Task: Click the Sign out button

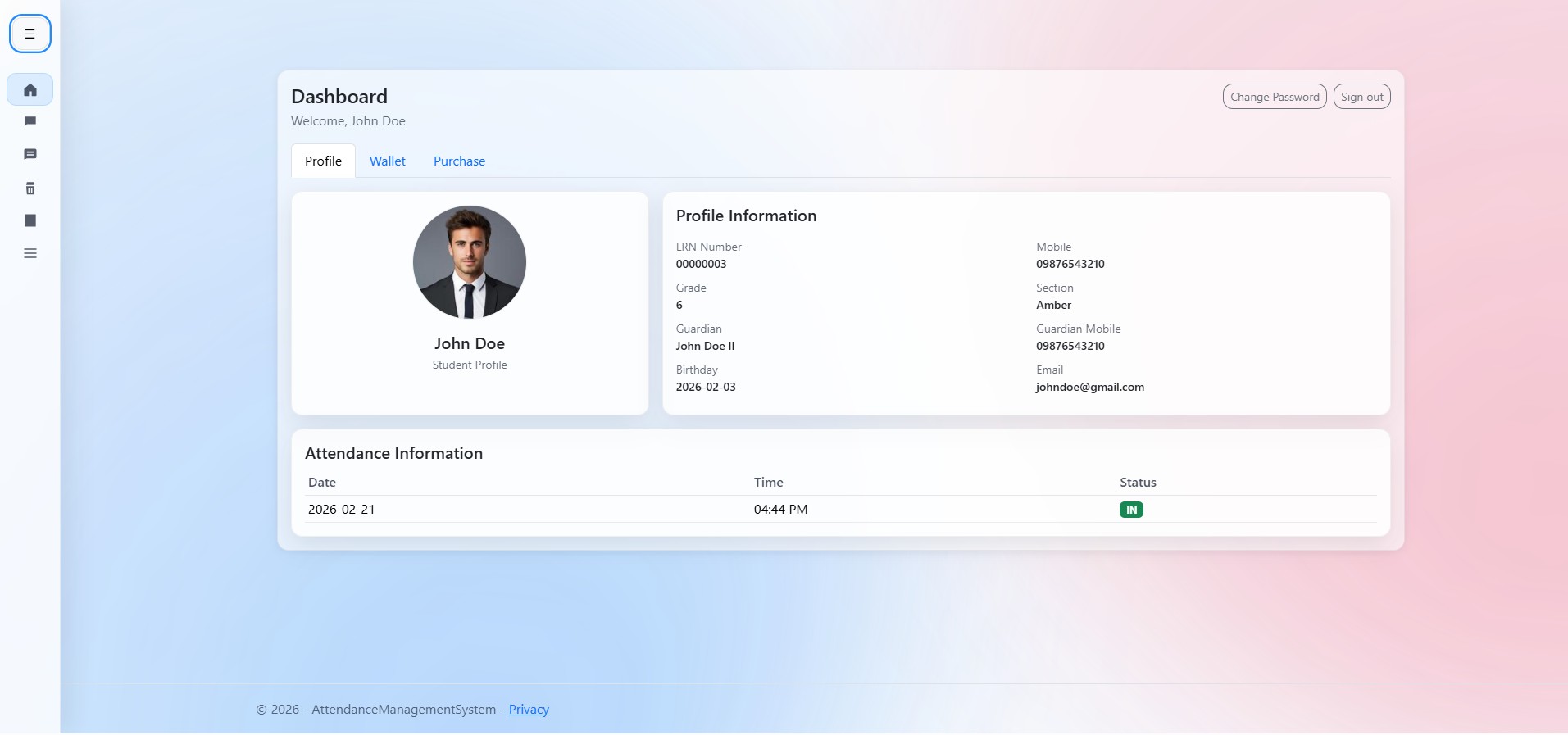Action: point(1362,97)
